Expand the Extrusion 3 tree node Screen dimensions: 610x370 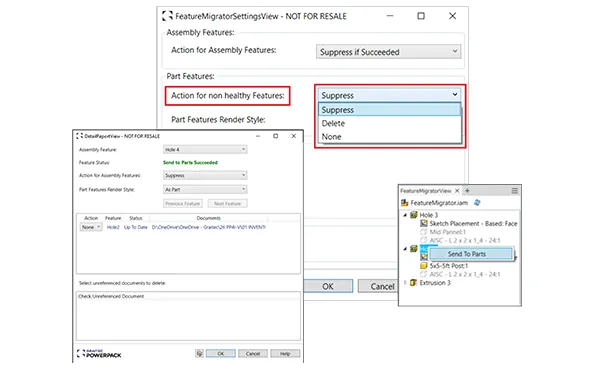point(405,283)
